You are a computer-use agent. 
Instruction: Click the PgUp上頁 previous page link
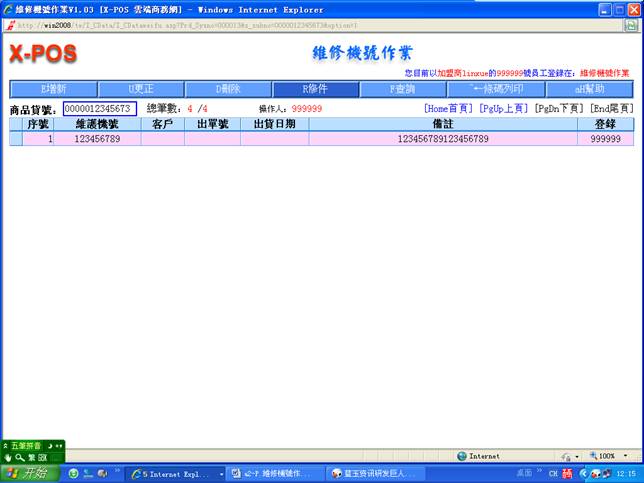point(504,108)
